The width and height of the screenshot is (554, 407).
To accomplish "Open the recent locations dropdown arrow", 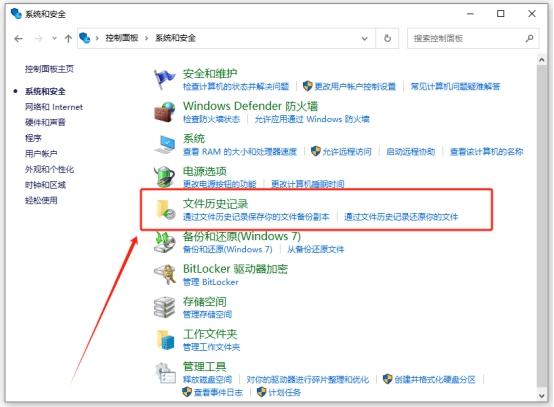I will 54,38.
